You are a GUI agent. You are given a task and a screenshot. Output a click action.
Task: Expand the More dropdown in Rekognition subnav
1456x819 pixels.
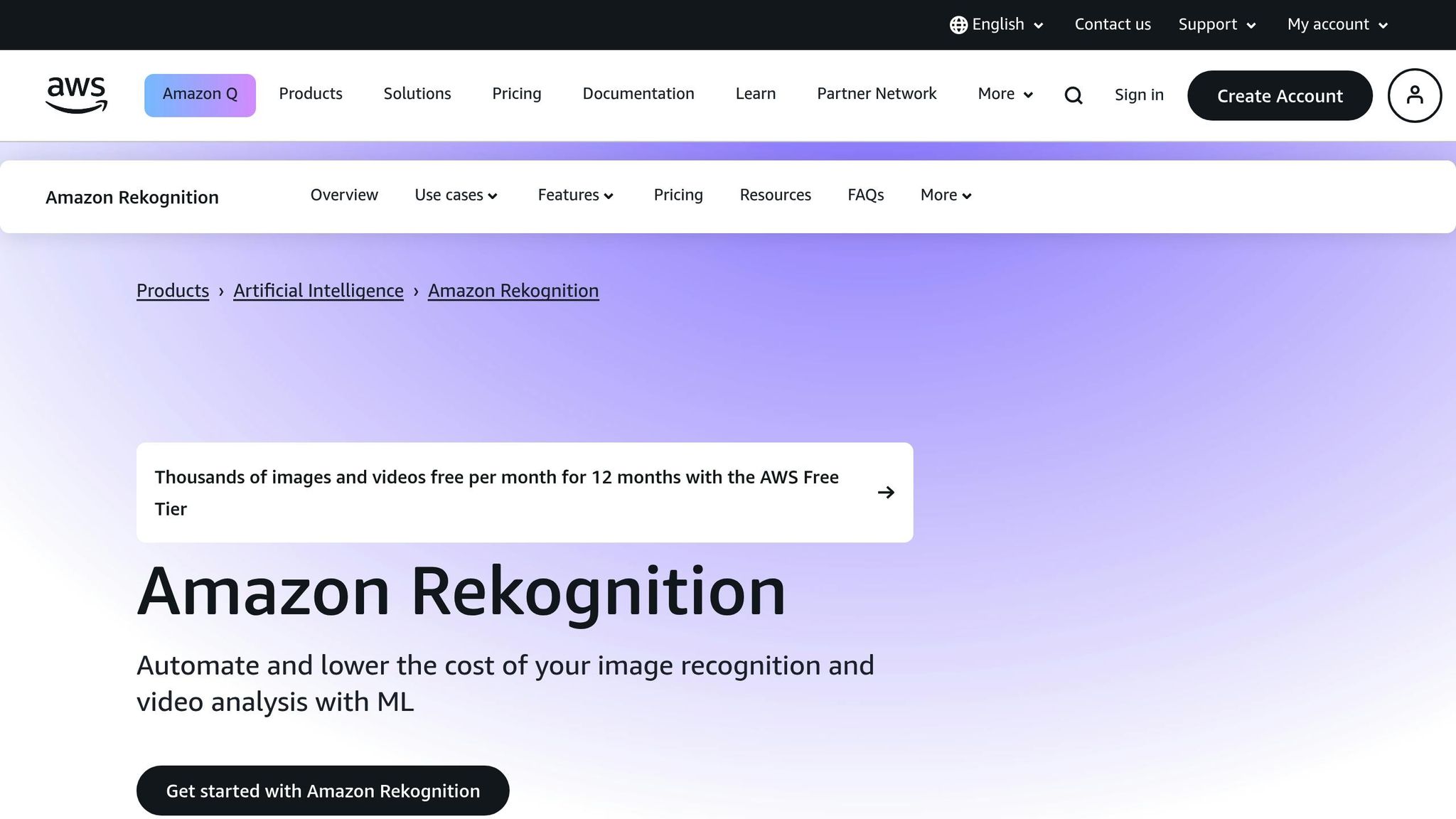tap(946, 195)
